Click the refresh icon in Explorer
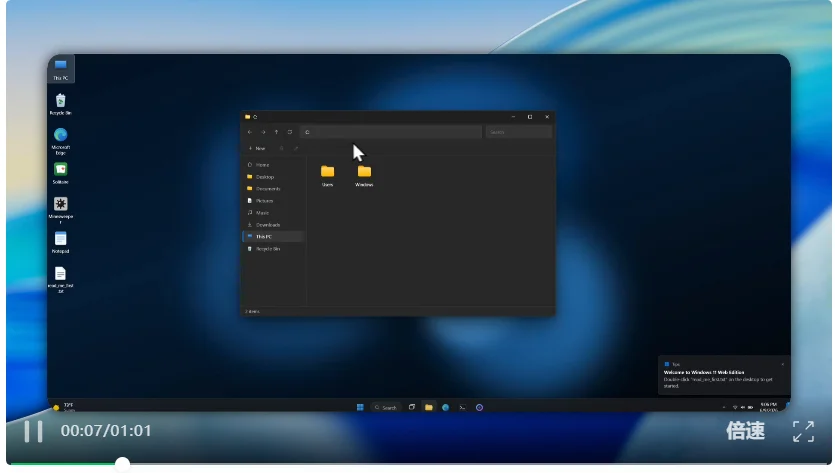The width and height of the screenshot is (835, 473). 290,132
